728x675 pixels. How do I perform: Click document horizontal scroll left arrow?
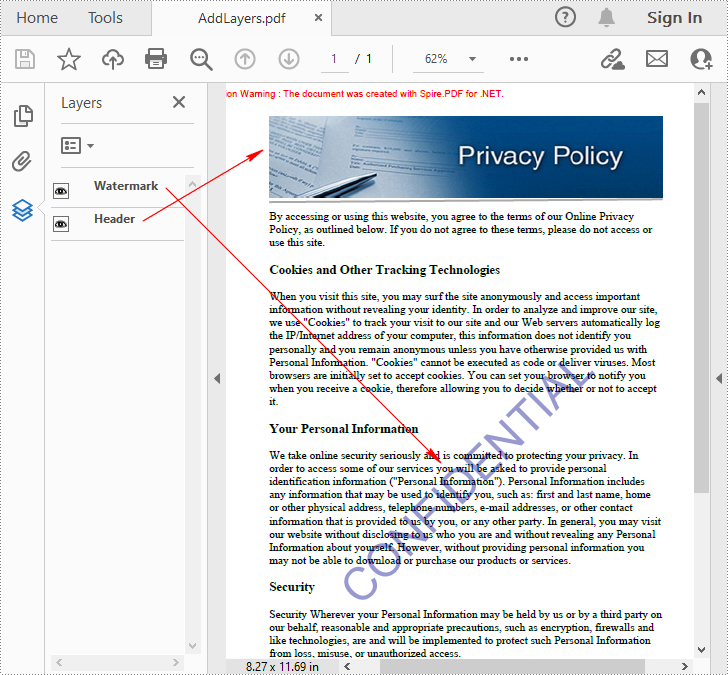pyautogui.click(x=347, y=667)
